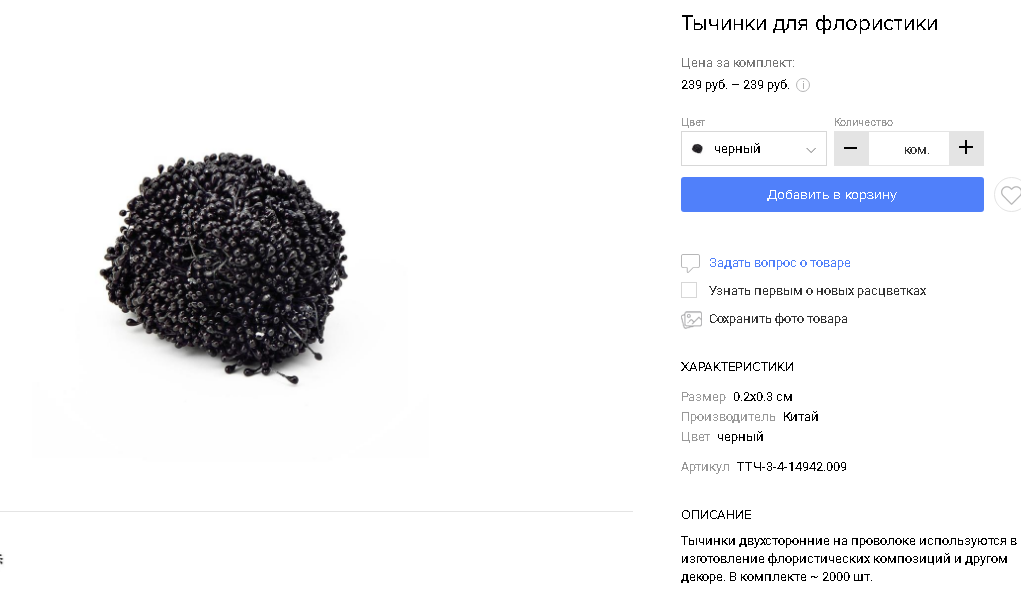Tick the new color notifications checkbox

(x=689, y=290)
